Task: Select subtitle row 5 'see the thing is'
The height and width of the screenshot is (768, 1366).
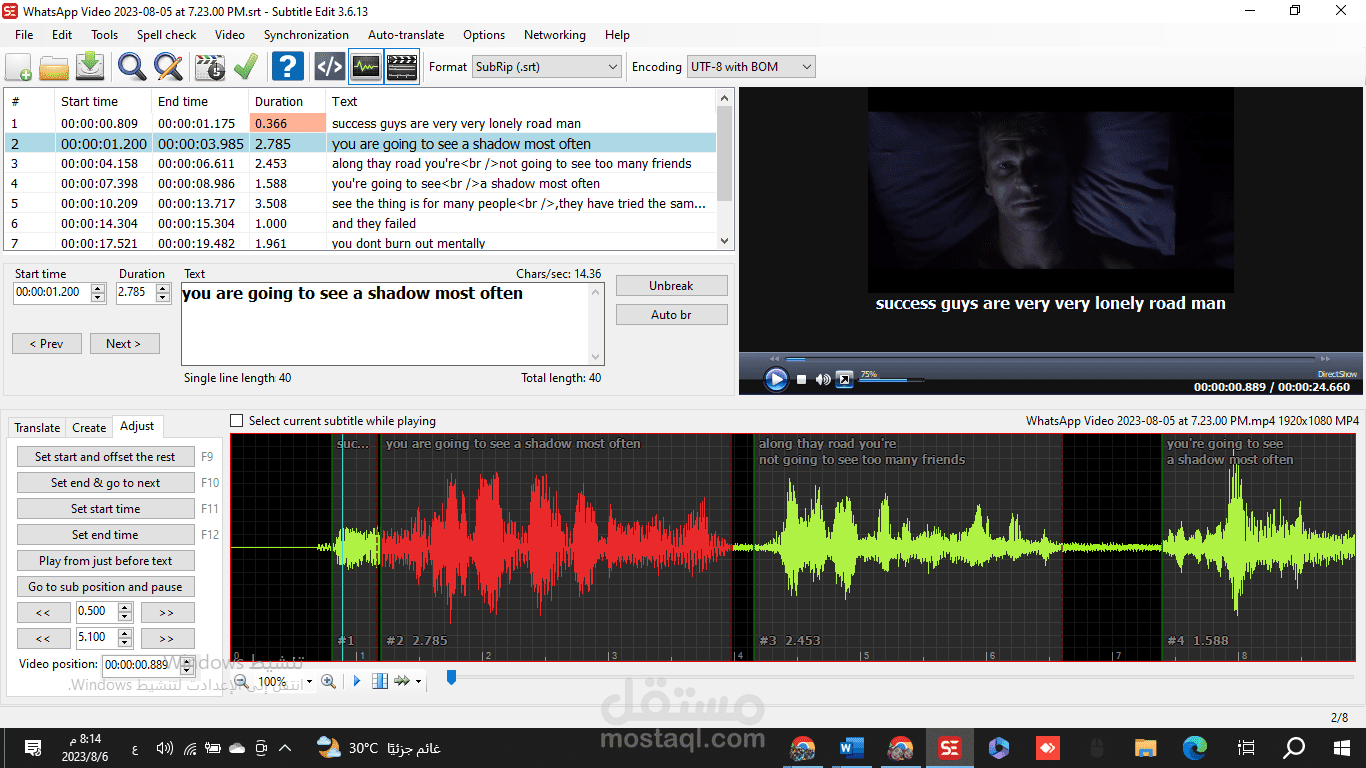Action: (360, 204)
